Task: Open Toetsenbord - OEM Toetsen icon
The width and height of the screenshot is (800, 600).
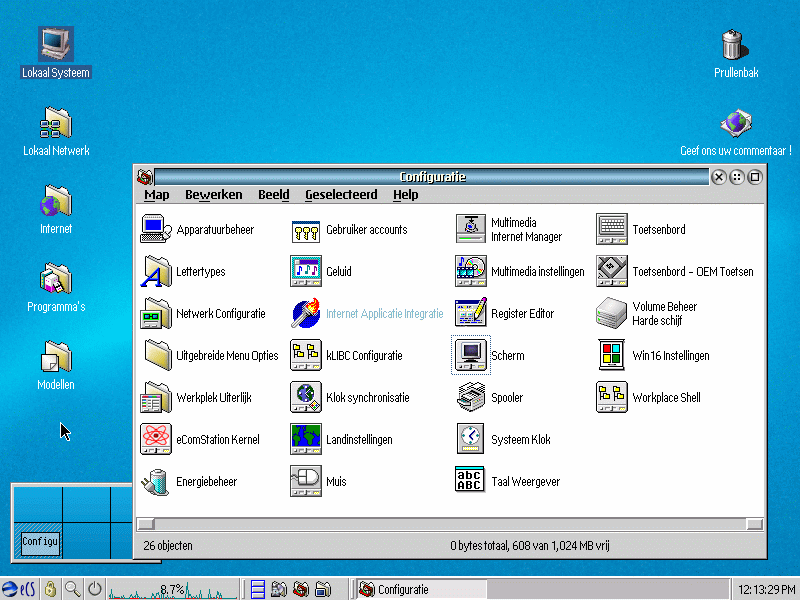Action: coord(611,271)
